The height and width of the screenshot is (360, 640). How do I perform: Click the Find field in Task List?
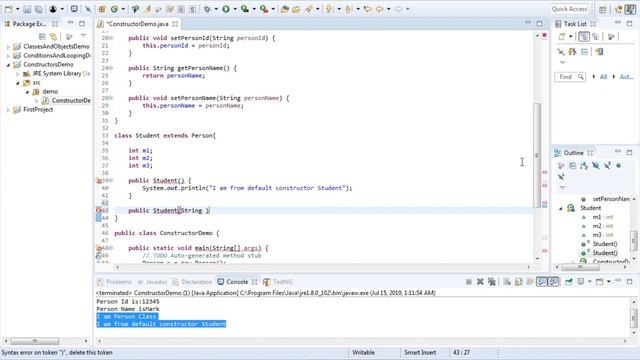pos(570,77)
